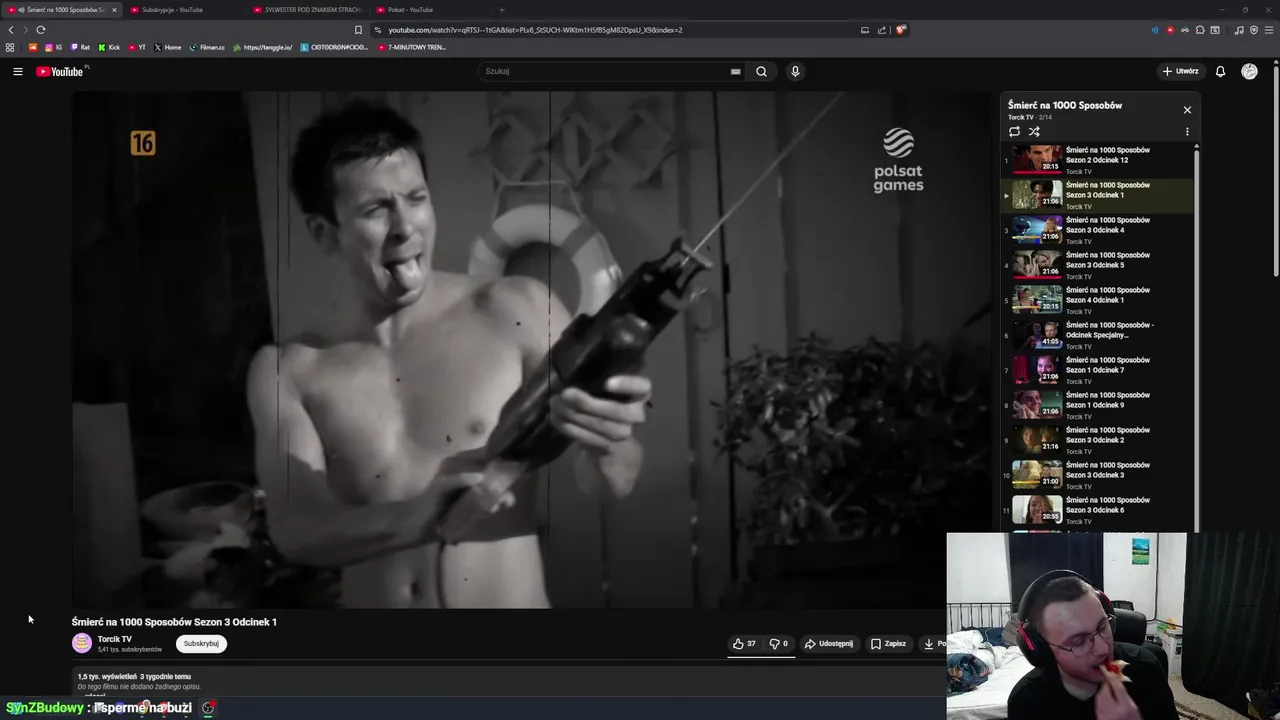Image resolution: width=1280 pixels, height=720 pixels.
Task: Click the page vertical scrollbar
Action: point(1275,170)
